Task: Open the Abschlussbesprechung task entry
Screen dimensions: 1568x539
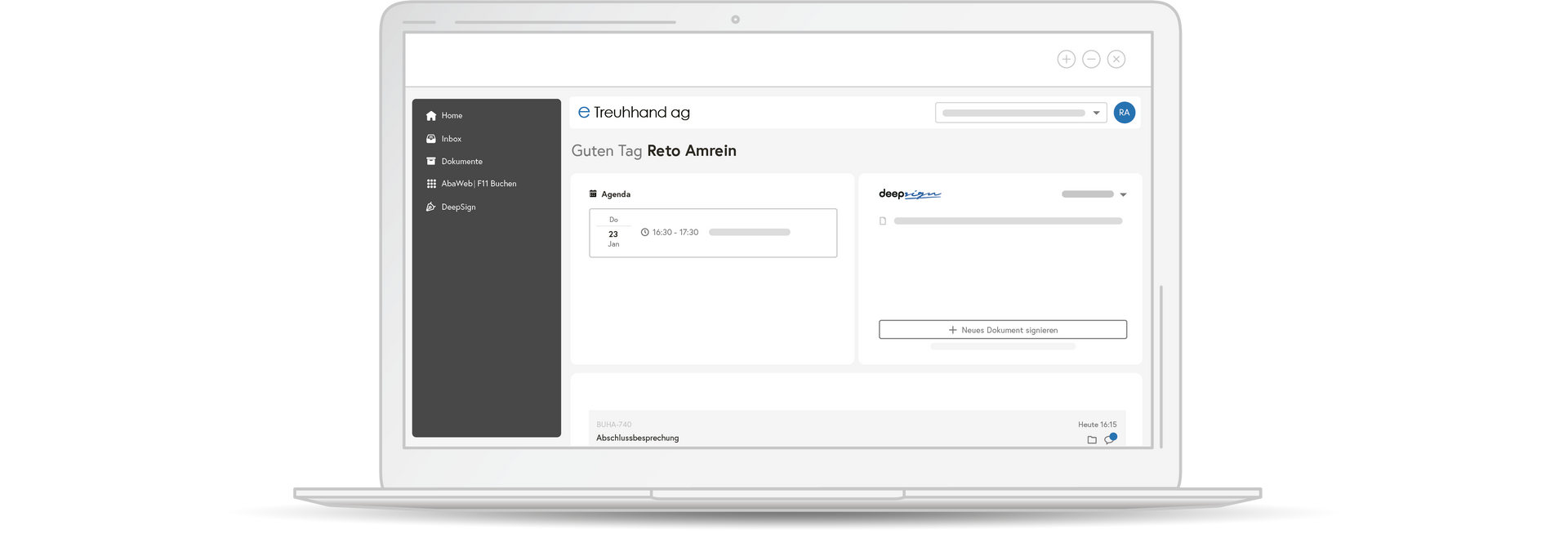Action: point(857,430)
